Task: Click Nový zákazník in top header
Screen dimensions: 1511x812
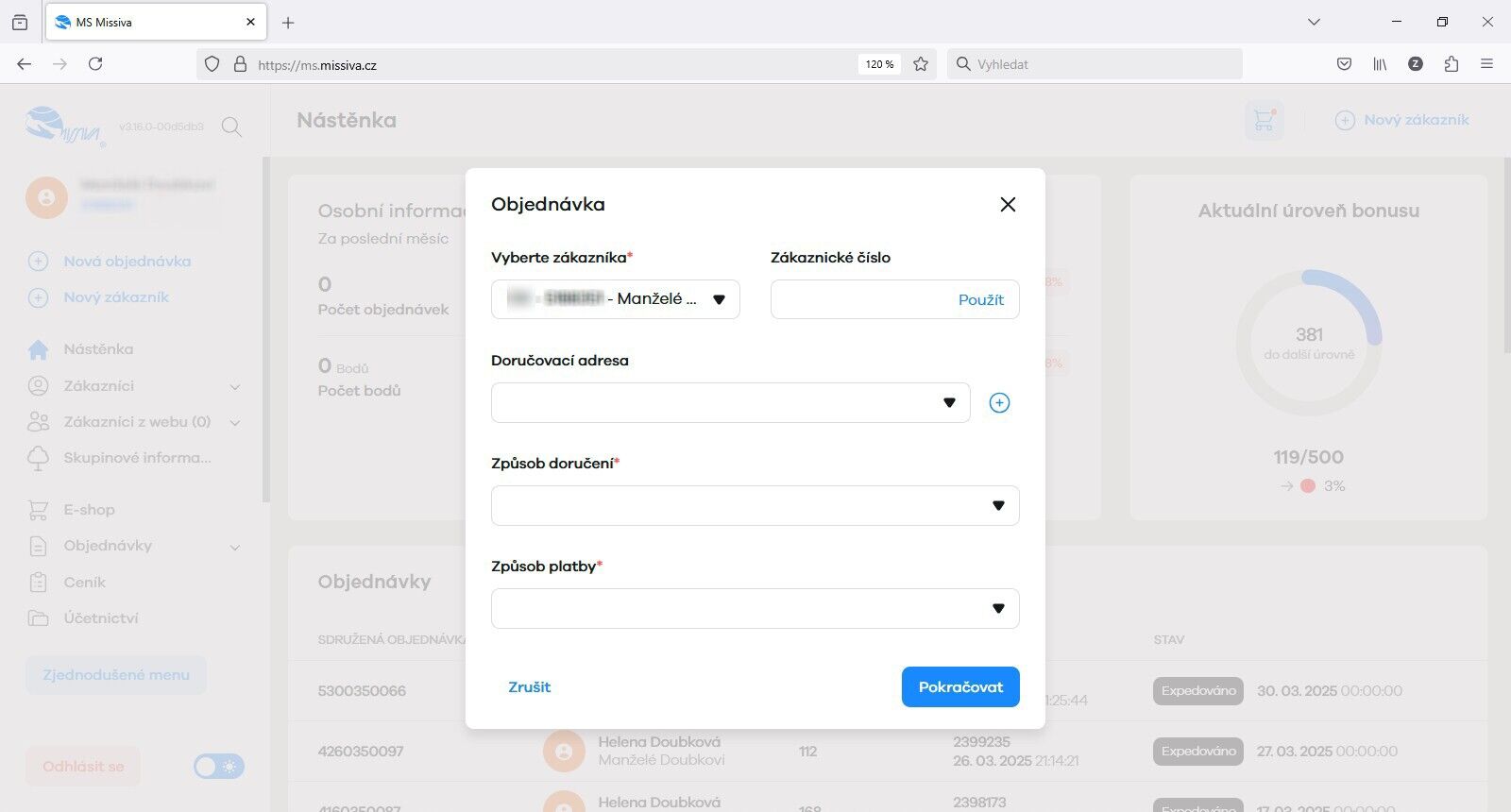Action: tap(1402, 120)
